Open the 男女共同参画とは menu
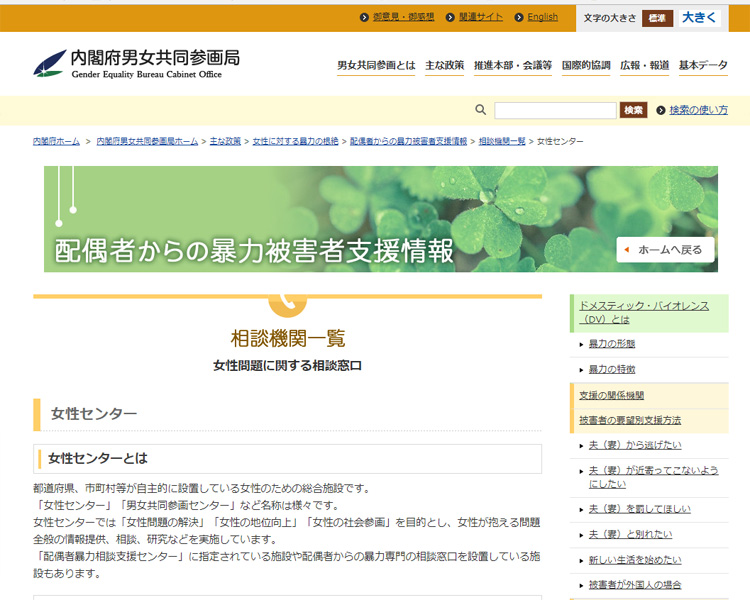 pos(376,66)
